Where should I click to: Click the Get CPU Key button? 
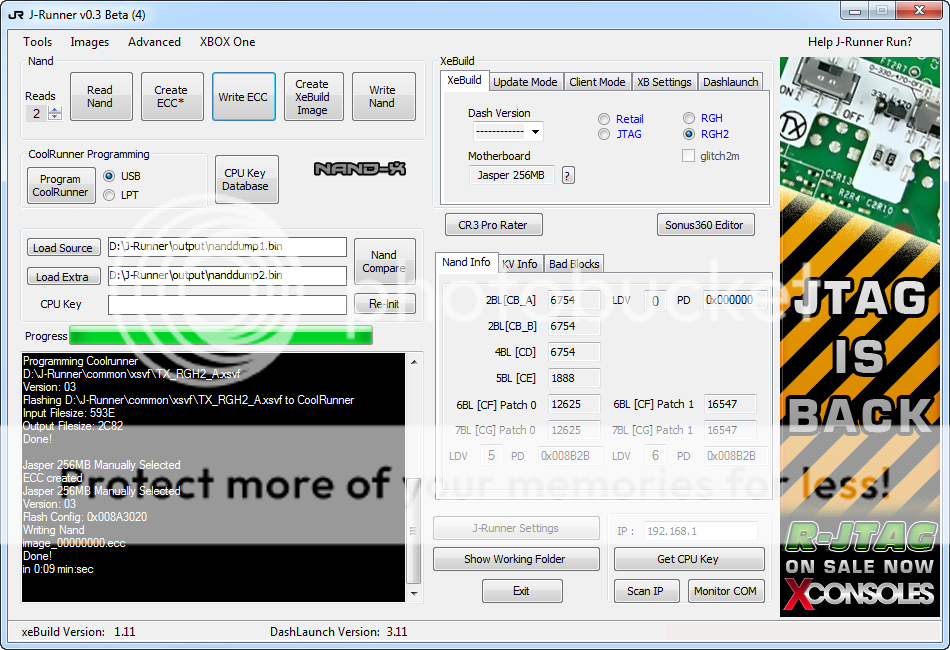(688, 559)
